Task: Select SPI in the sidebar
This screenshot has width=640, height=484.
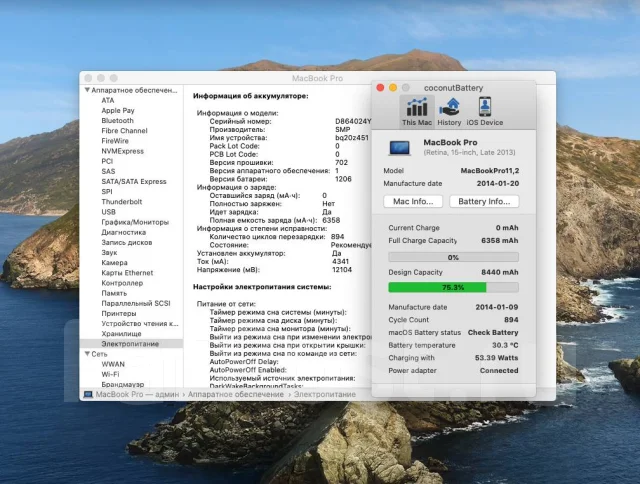Action: (x=107, y=191)
